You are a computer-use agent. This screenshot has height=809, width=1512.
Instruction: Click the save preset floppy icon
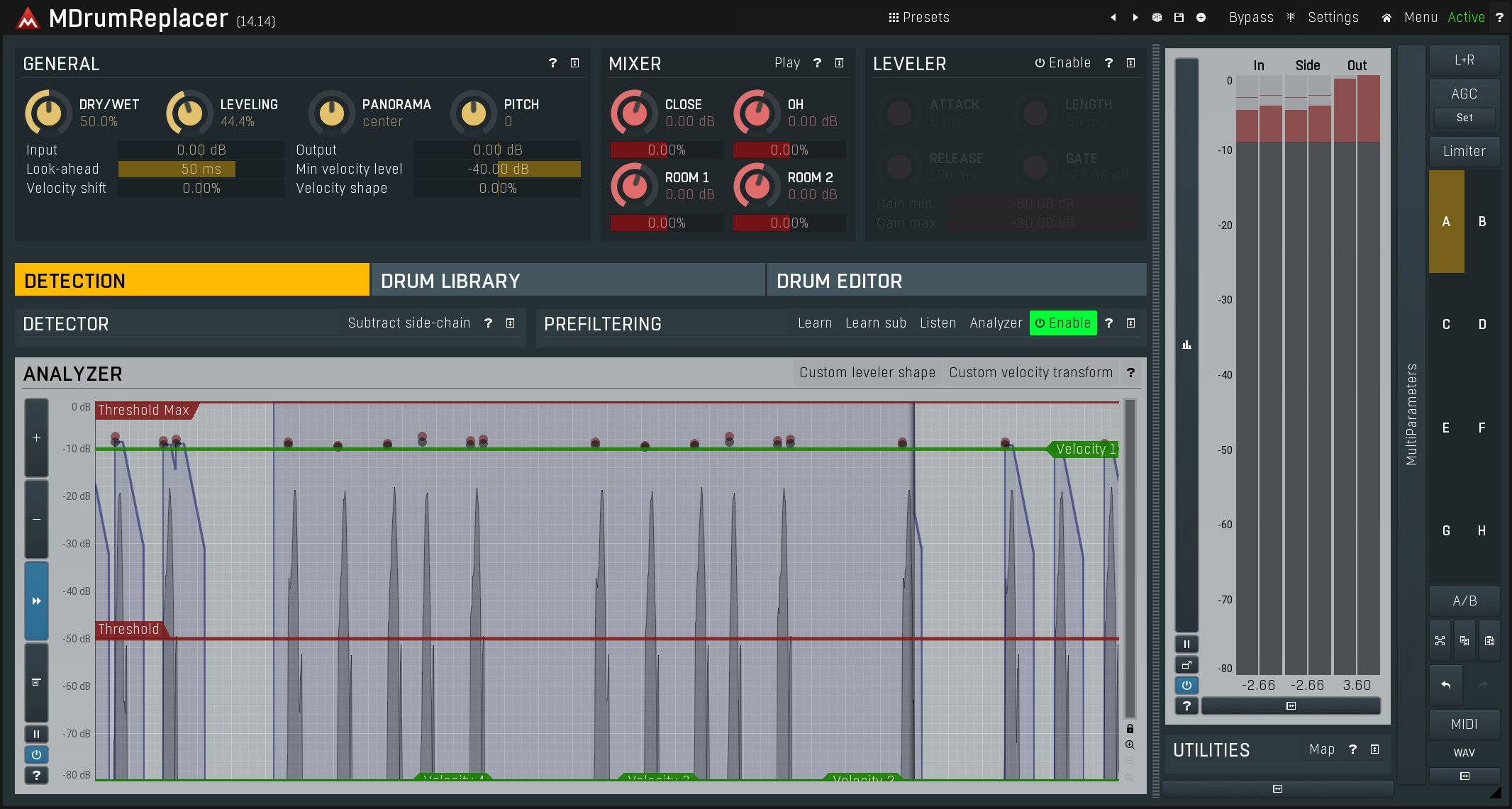(1179, 18)
